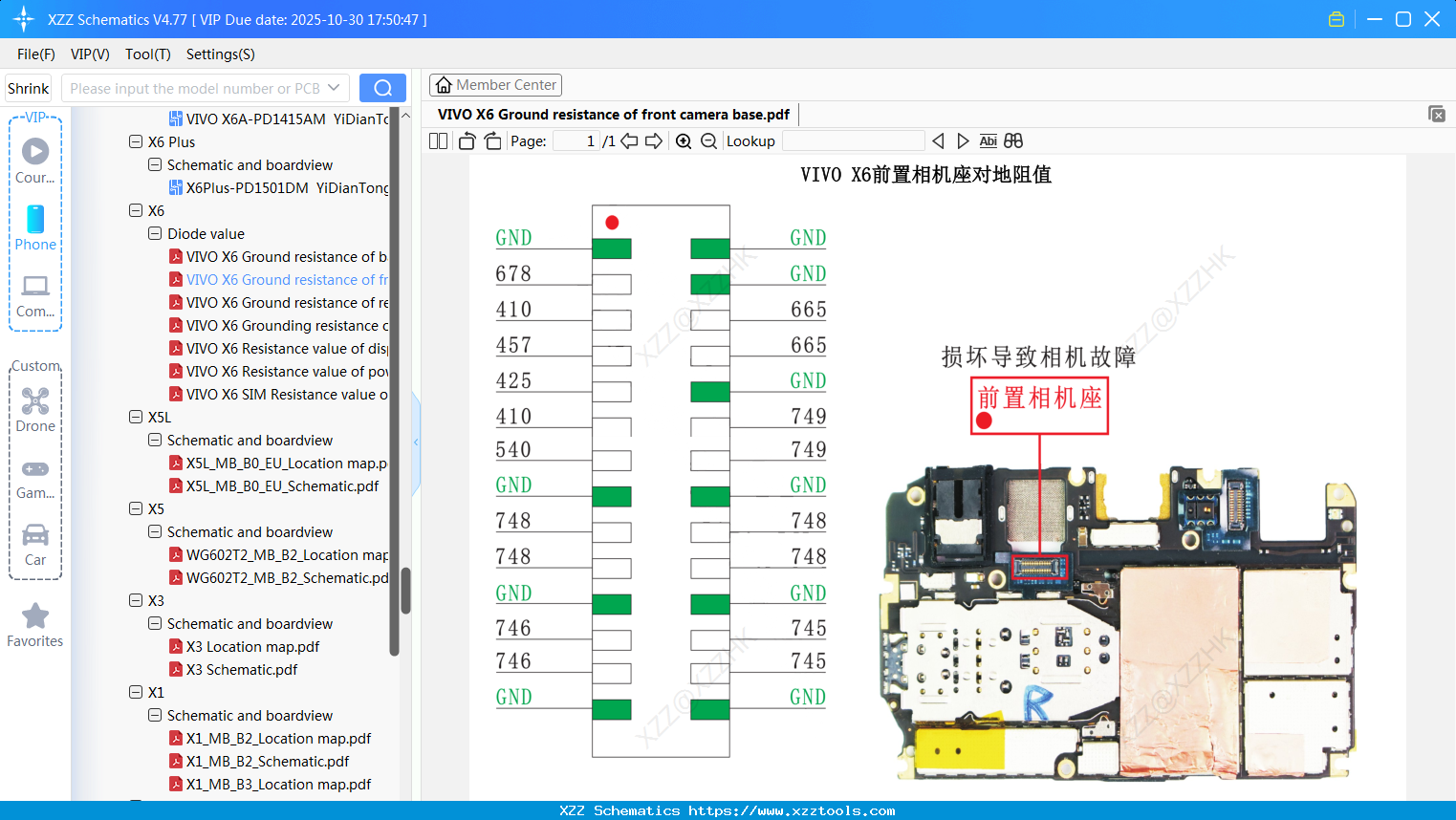
Task: Open the Tool(T) menu
Action: pos(147,54)
